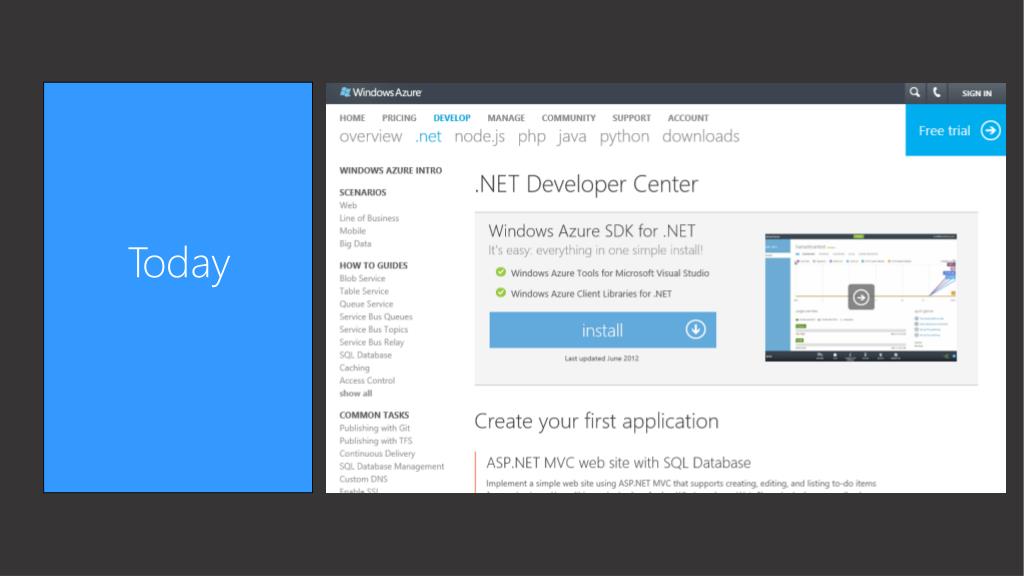
Task: Open ASP.NET MVC web site tutorial heading
Action: [x=618, y=462]
